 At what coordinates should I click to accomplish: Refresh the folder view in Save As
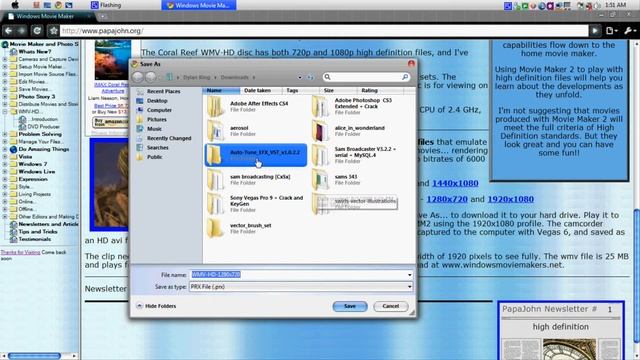click(311, 77)
